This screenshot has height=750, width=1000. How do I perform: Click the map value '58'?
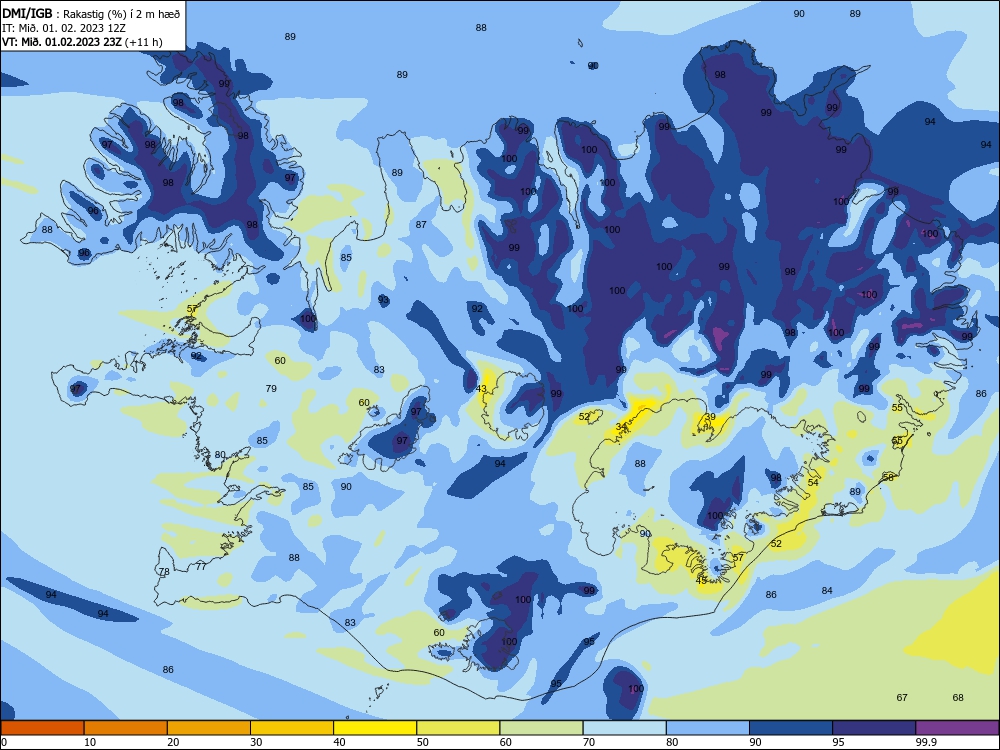click(888, 477)
